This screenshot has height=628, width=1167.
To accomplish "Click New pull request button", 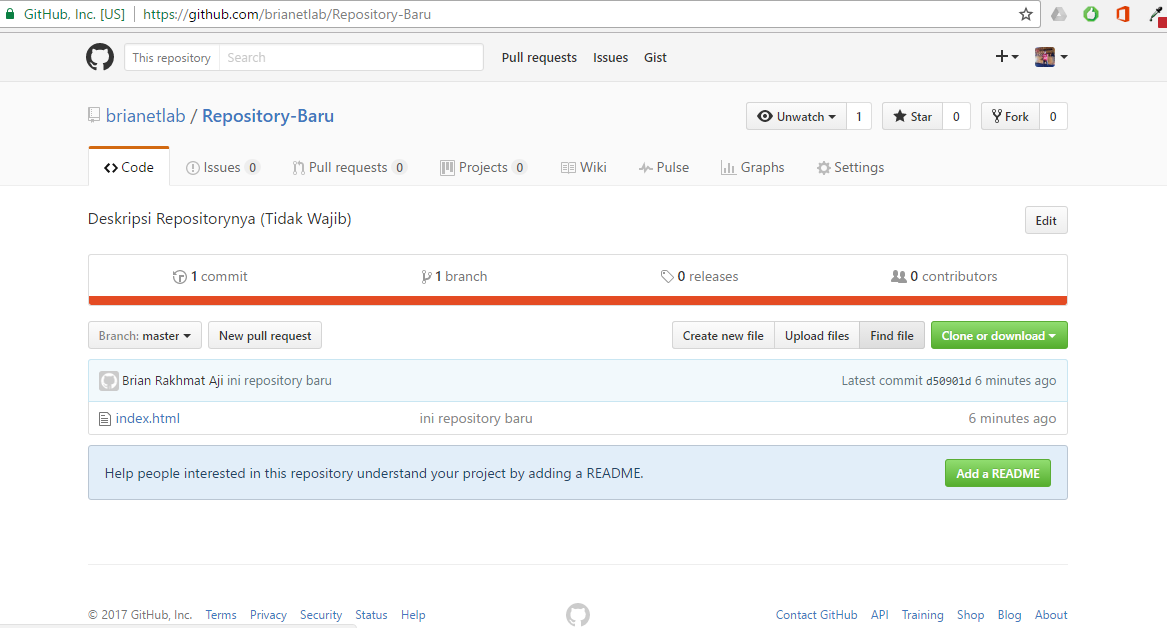I will (265, 336).
